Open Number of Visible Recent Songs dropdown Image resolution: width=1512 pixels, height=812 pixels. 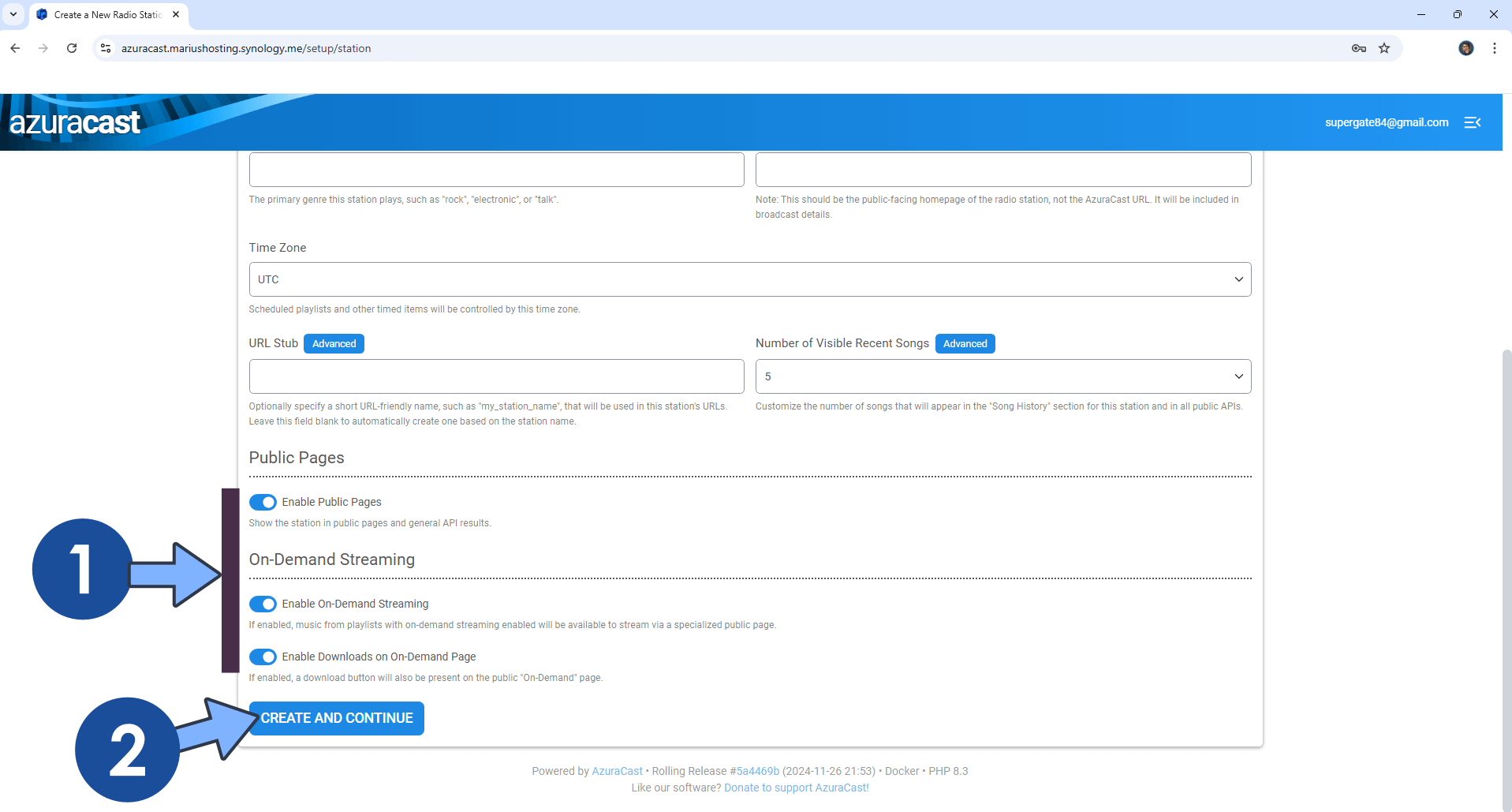pyautogui.click(x=1003, y=376)
